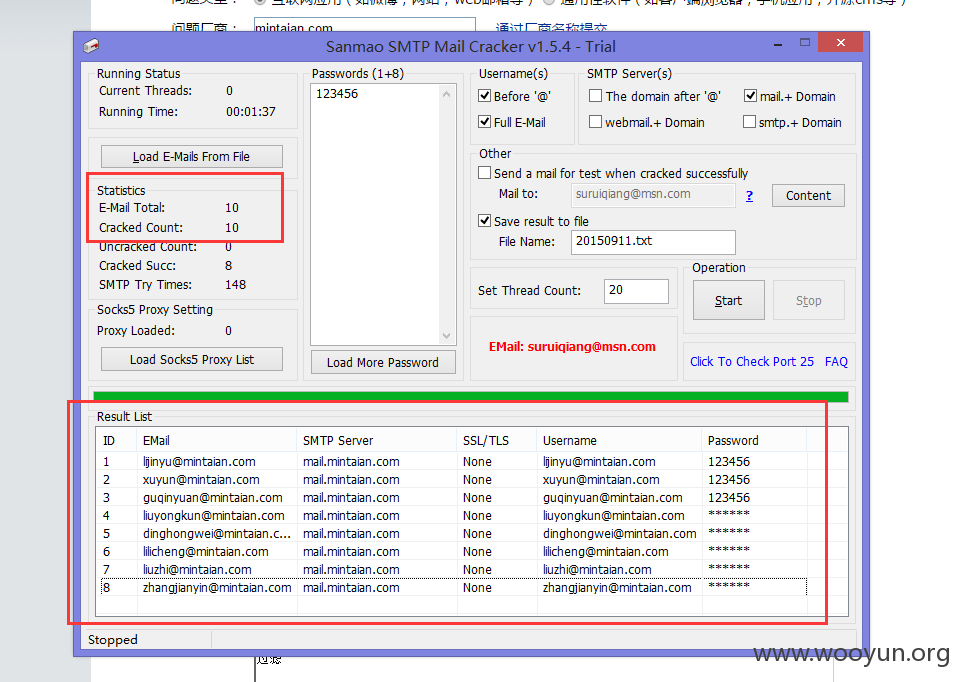Image resolution: width=959 pixels, height=682 pixels.
Task: Select result row liuyongkun@mintaian.com
Action: coord(452,516)
